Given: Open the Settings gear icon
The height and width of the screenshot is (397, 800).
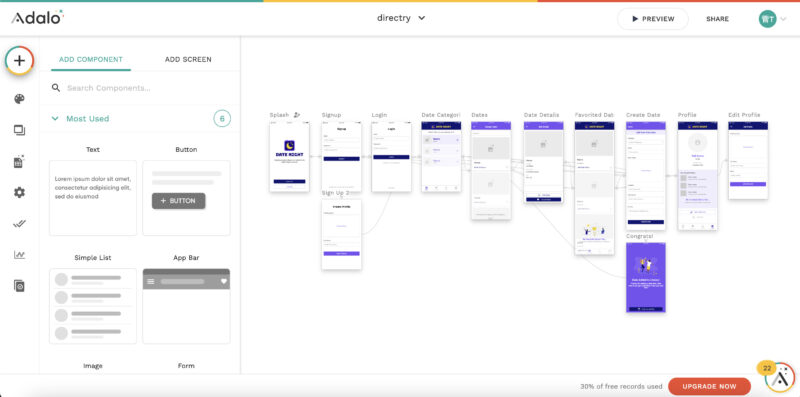Looking at the screenshot, I should tap(19, 192).
